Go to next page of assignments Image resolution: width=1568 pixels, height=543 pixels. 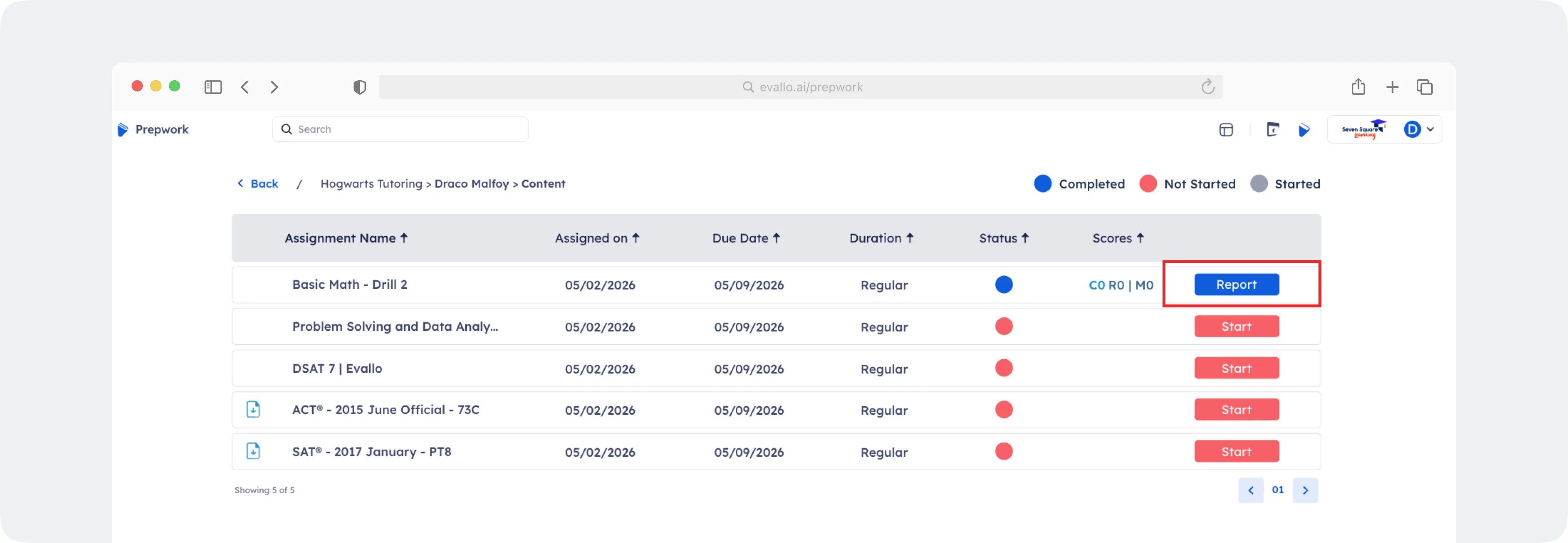[1305, 490]
